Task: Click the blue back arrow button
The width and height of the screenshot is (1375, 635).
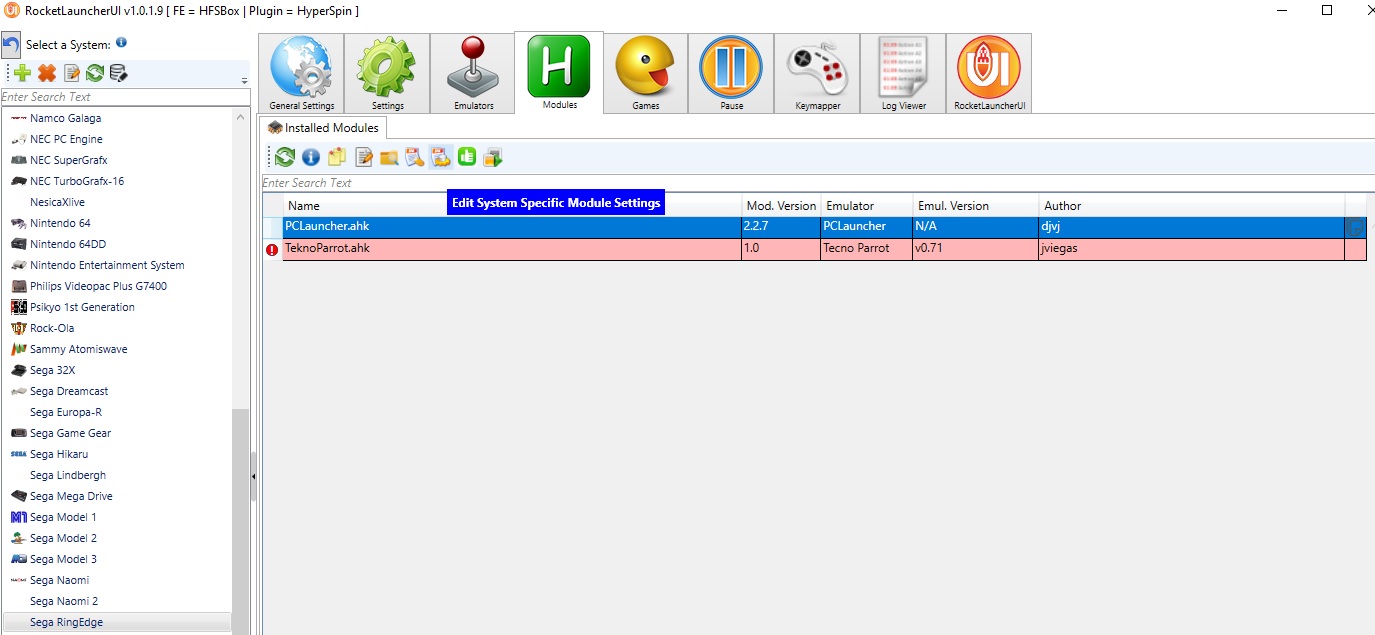Action: 11,45
